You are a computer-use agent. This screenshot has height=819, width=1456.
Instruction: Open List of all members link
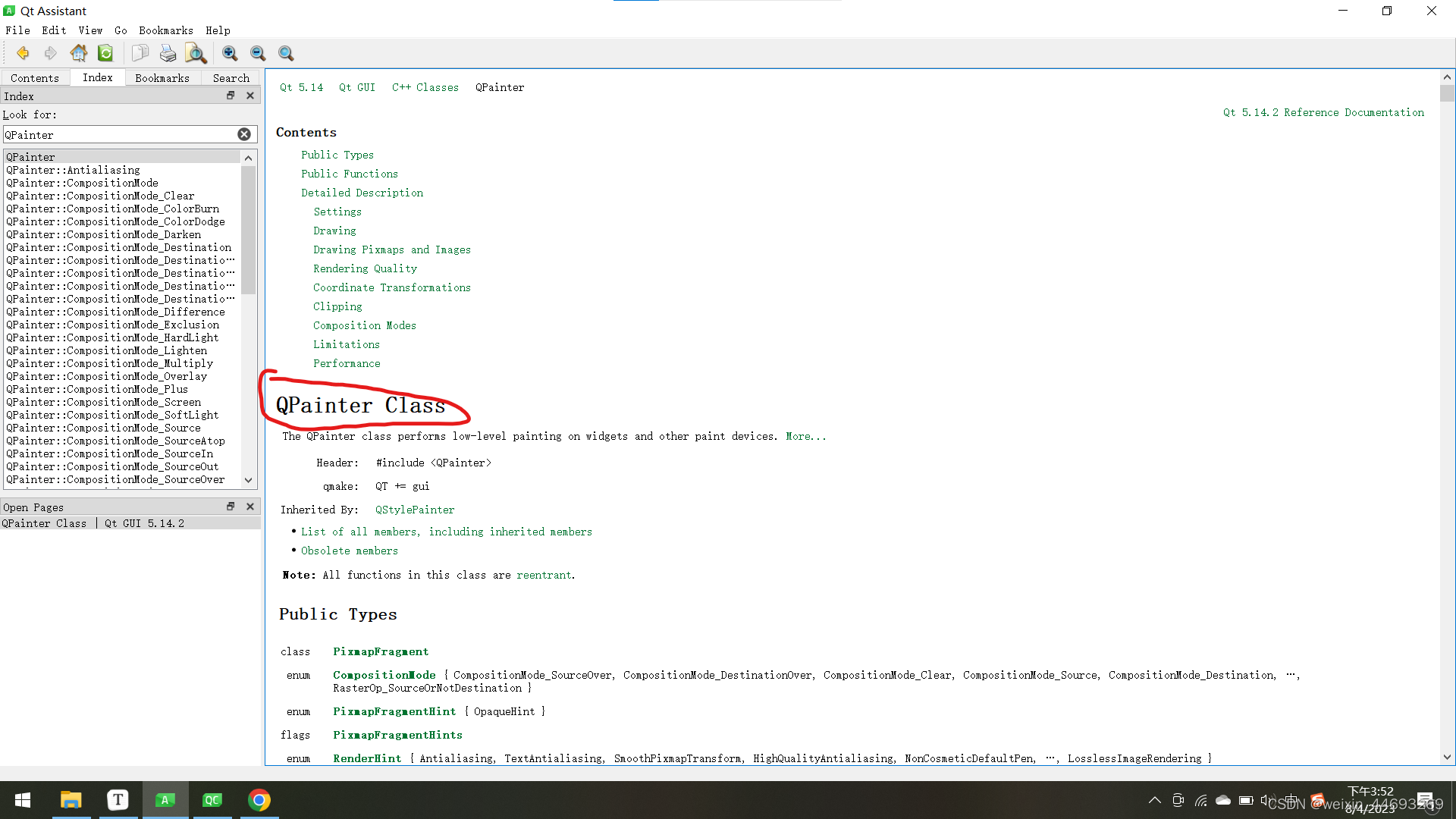[447, 532]
